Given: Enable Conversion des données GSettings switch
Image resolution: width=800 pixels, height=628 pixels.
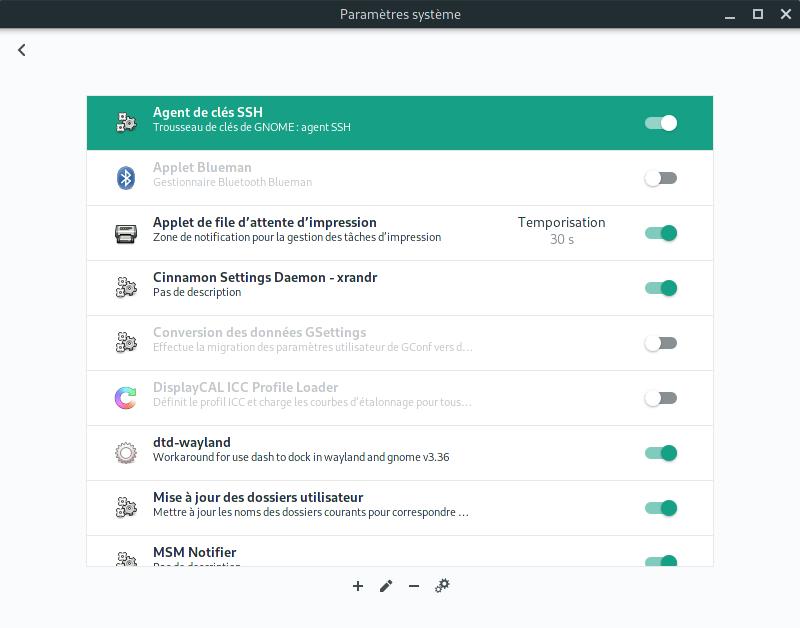Looking at the screenshot, I should pyautogui.click(x=661, y=343).
